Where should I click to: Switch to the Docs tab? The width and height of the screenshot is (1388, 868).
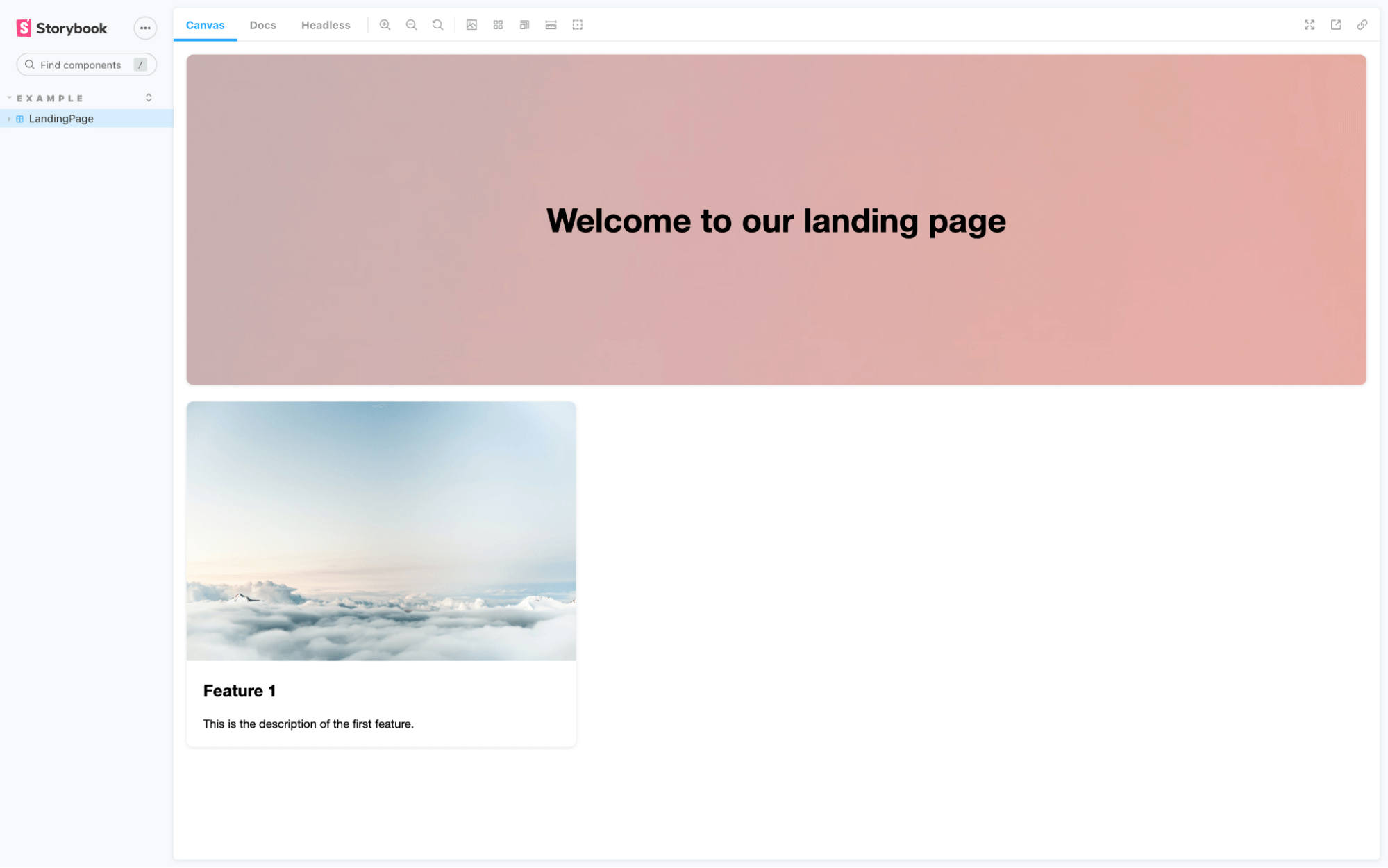click(x=262, y=25)
